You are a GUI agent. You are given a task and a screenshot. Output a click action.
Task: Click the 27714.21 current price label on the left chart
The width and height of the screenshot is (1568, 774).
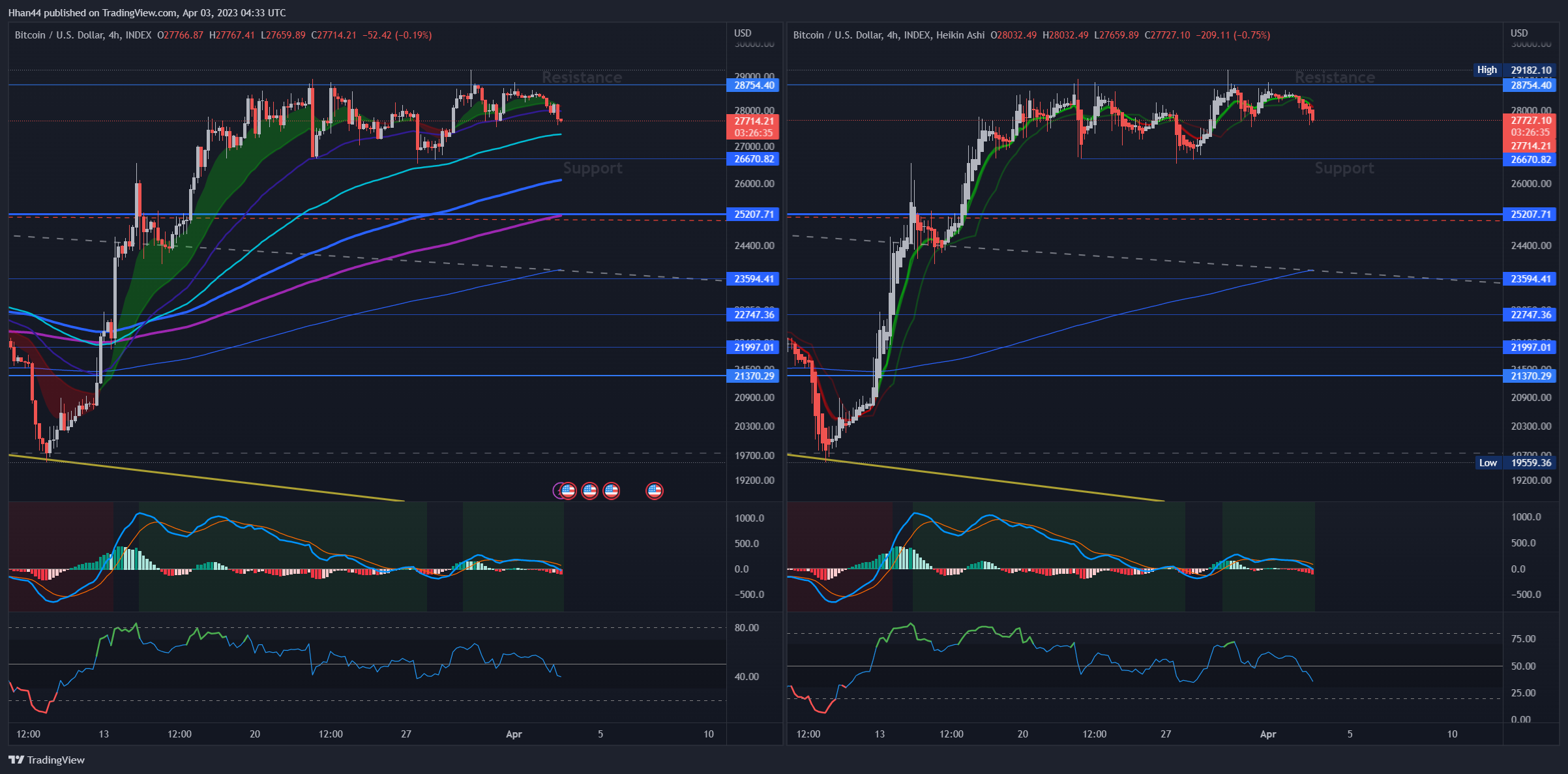(754, 121)
